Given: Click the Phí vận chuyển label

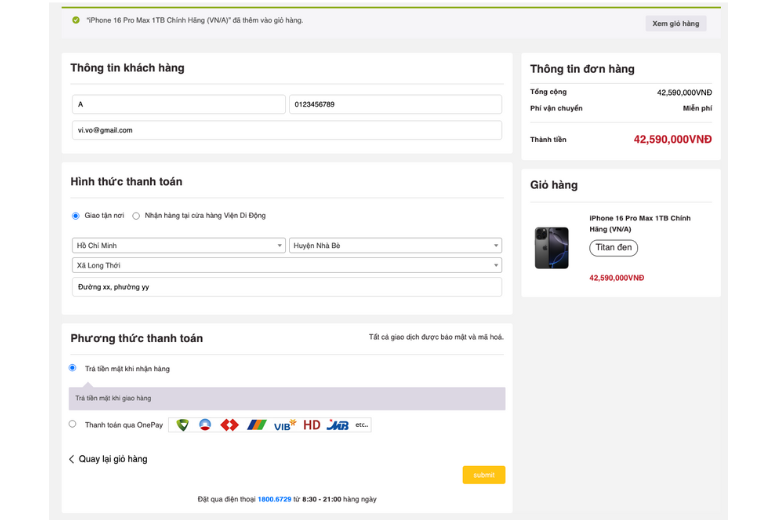Looking at the screenshot, I should tap(556, 108).
